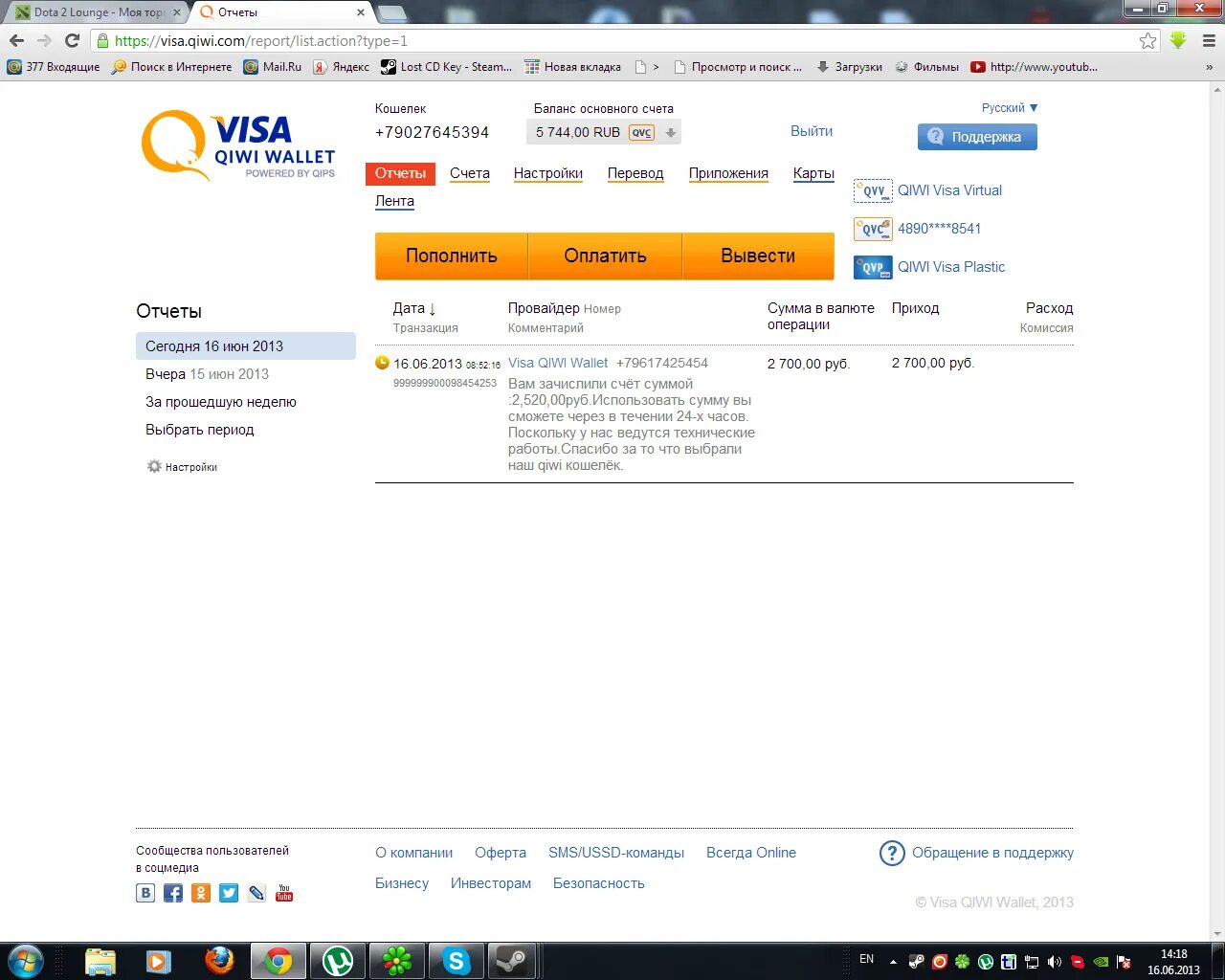This screenshot has height=980, width=1225.
Task: Click the Оплатить button
Action: 605,256
